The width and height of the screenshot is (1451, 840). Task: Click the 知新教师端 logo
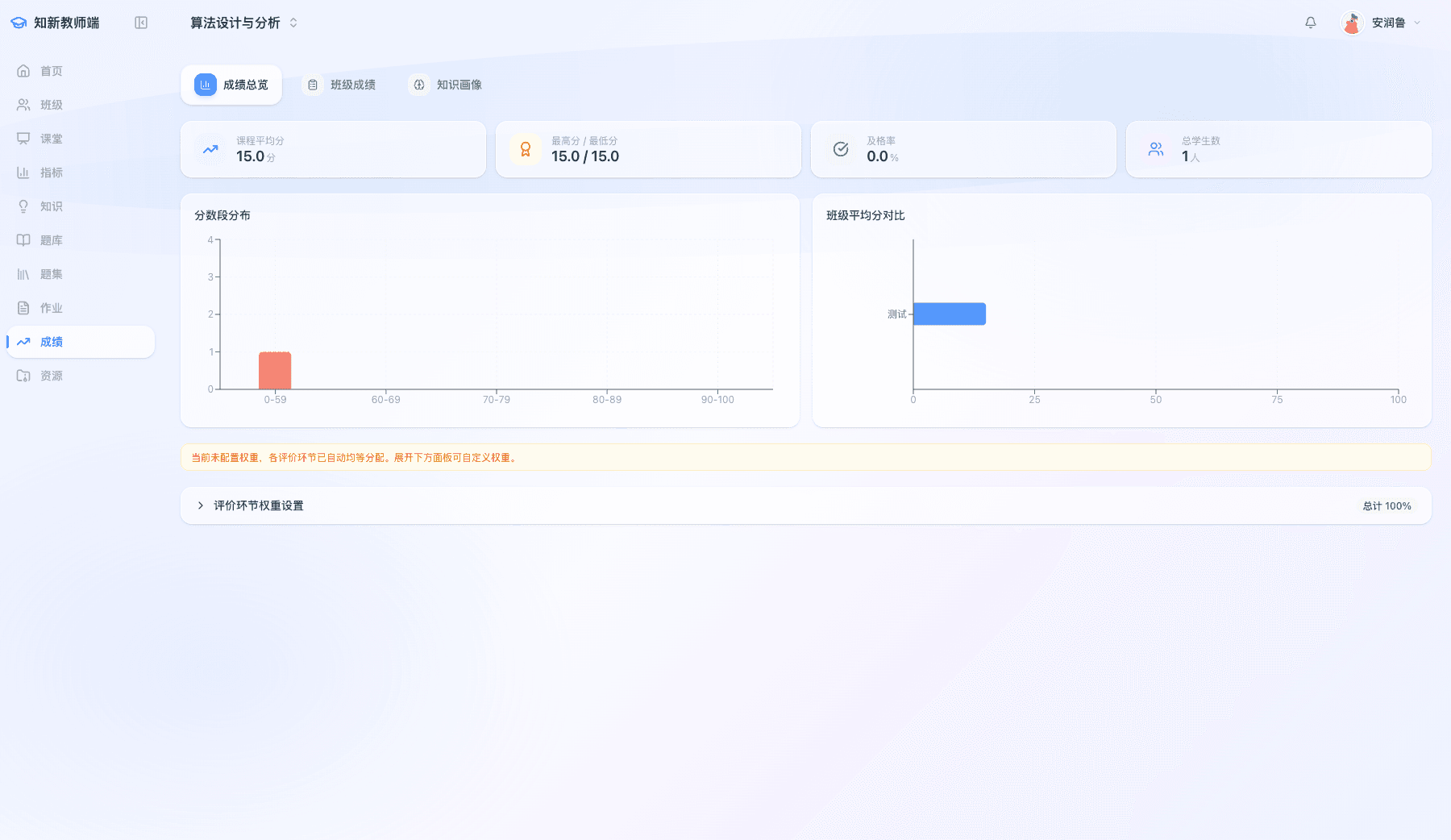(x=55, y=23)
